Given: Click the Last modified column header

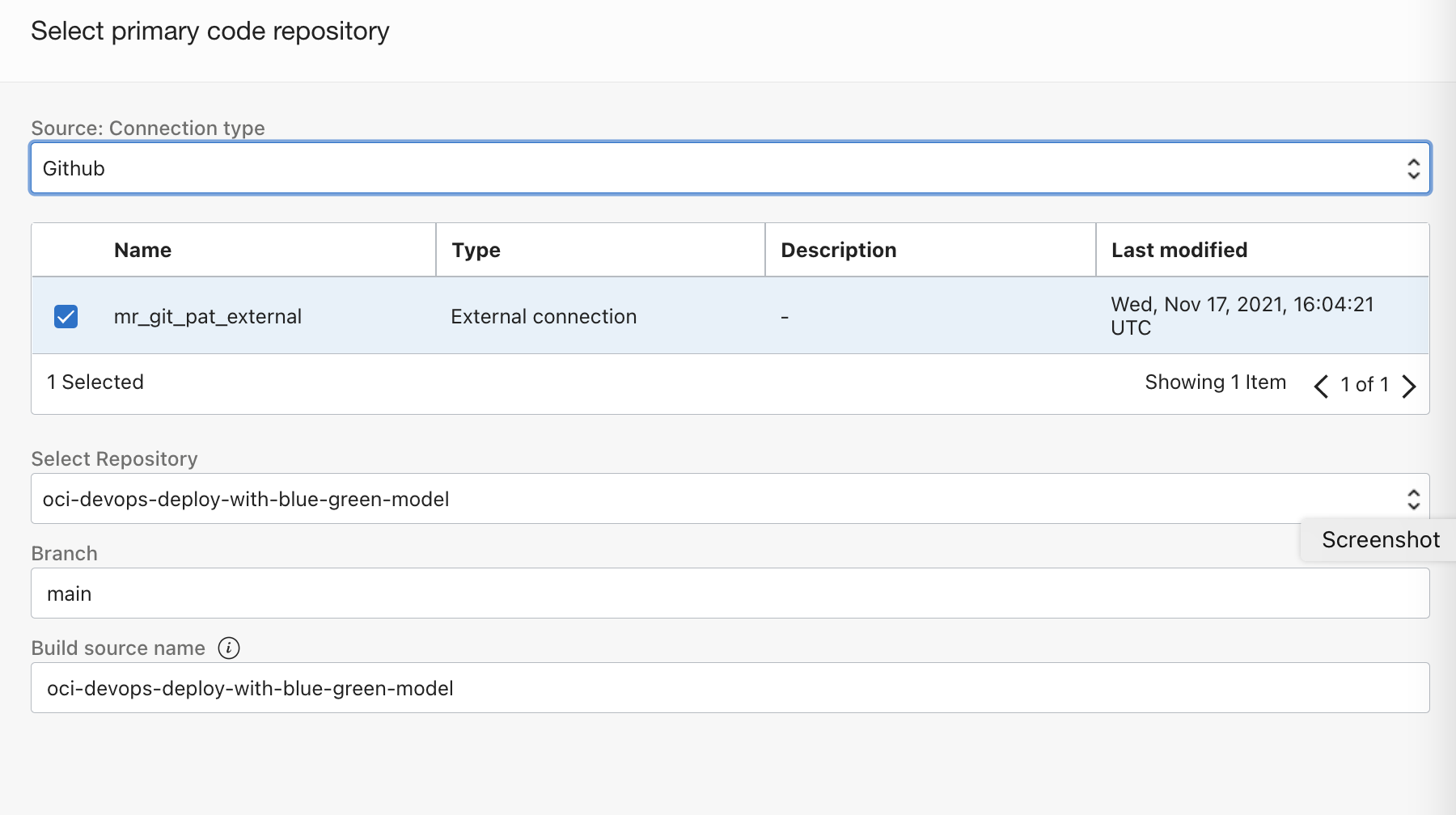Looking at the screenshot, I should pyautogui.click(x=1179, y=251).
